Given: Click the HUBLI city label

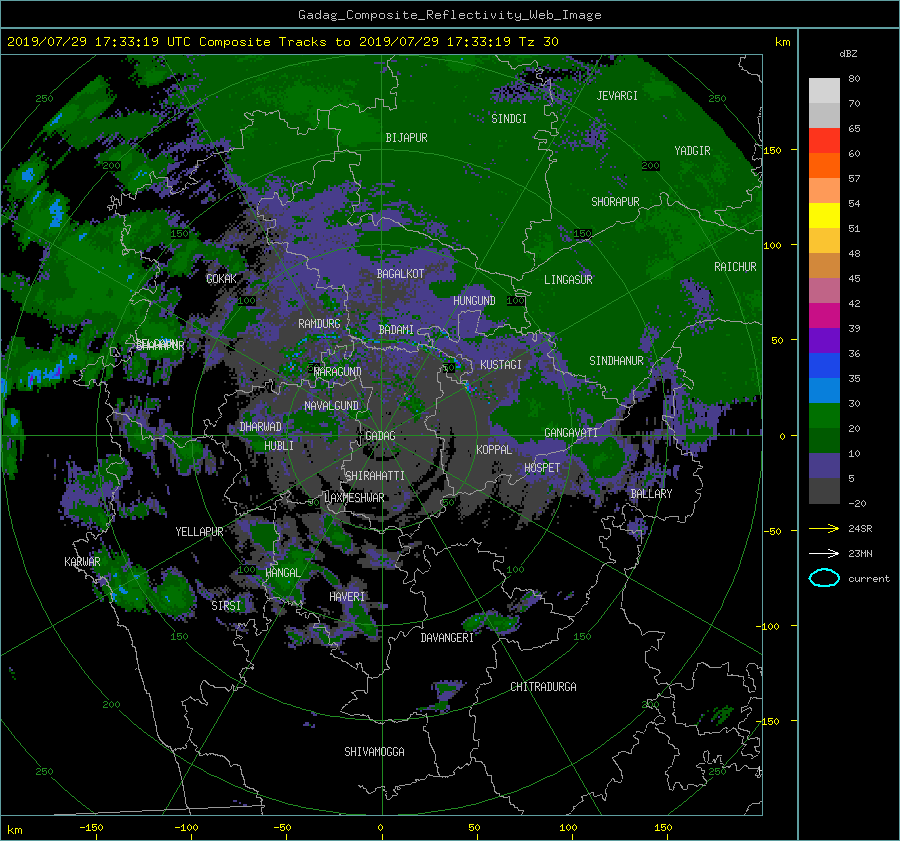Looking at the screenshot, I should [x=279, y=446].
